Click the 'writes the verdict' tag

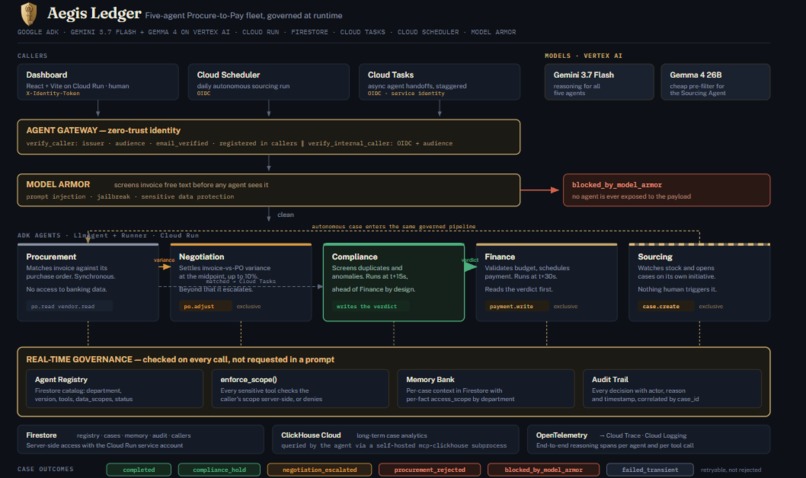click(371, 306)
